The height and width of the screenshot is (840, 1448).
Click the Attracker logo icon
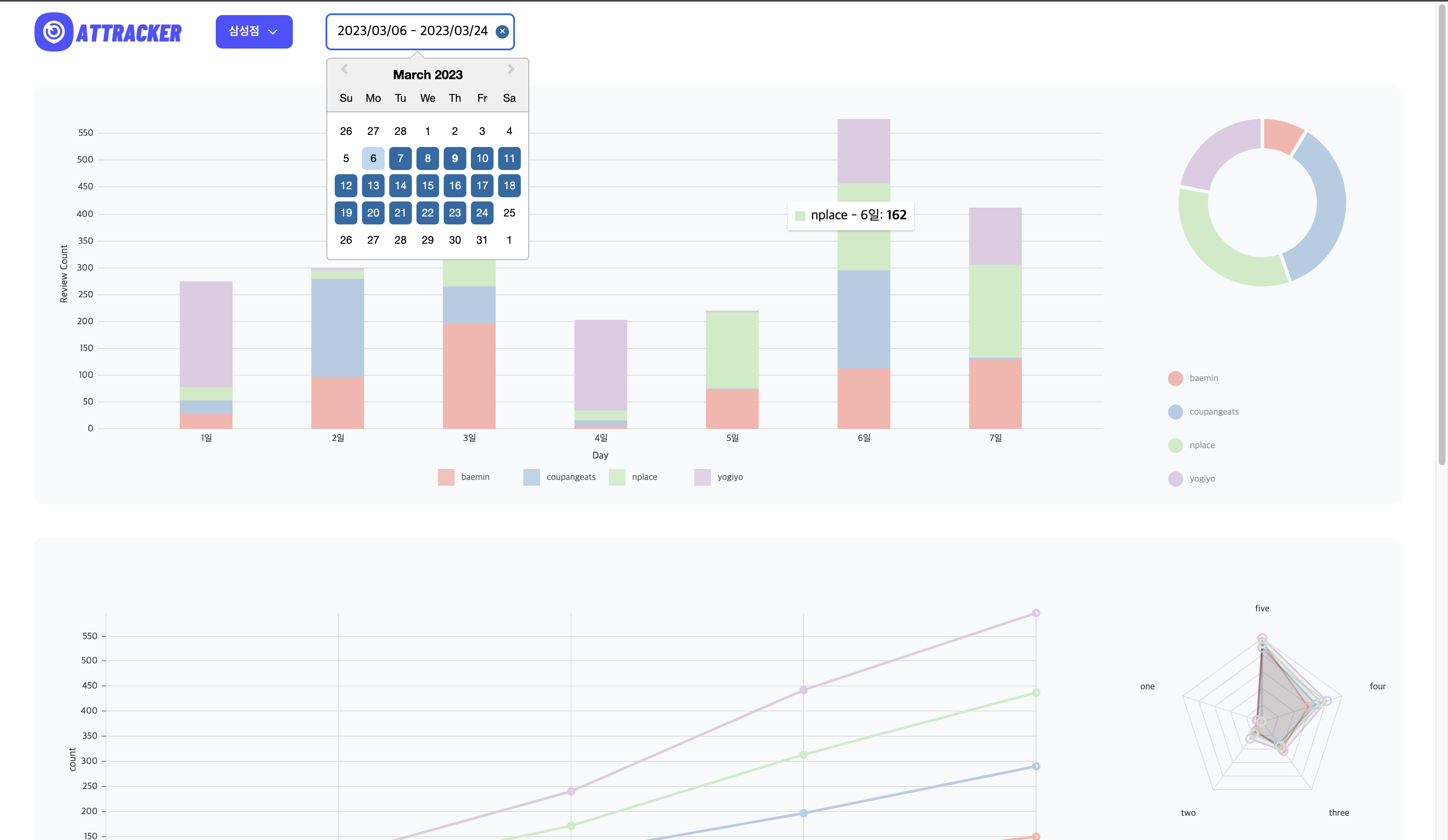(x=54, y=32)
